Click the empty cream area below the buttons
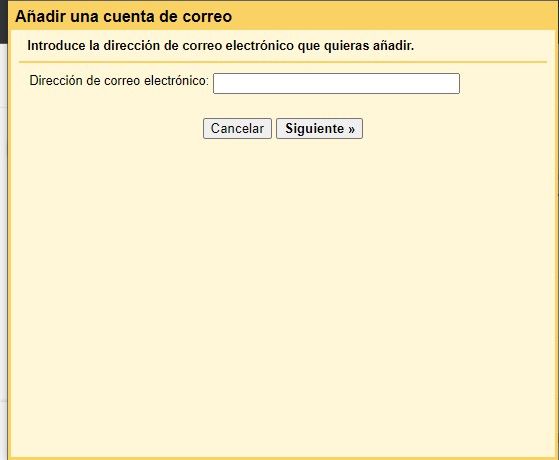This screenshot has height=460, width=559. (282, 296)
